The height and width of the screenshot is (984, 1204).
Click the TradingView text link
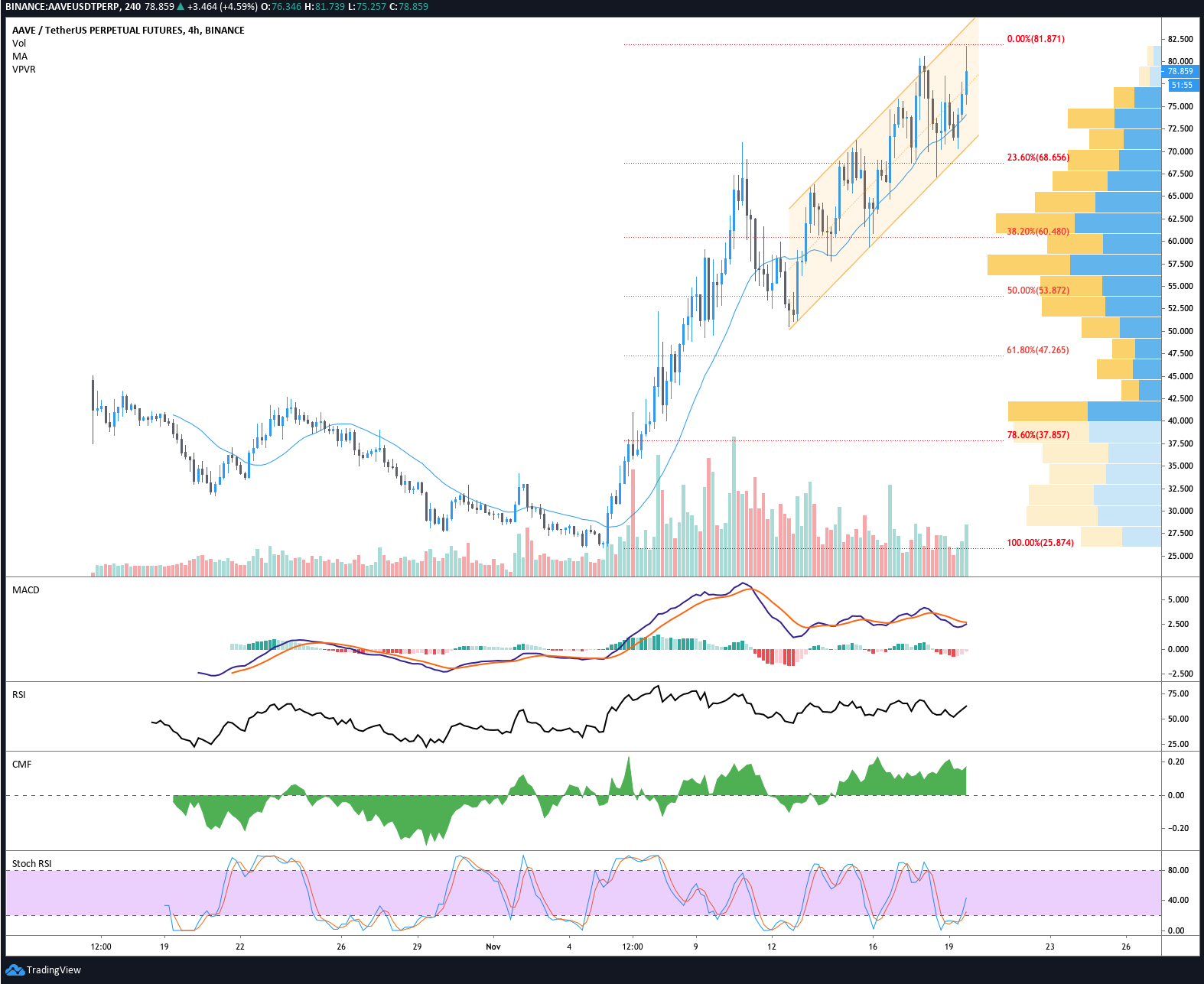click(x=54, y=970)
